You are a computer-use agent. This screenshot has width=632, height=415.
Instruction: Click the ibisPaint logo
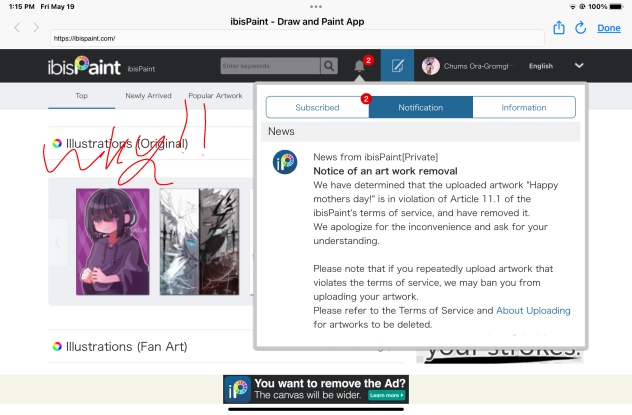click(83, 67)
